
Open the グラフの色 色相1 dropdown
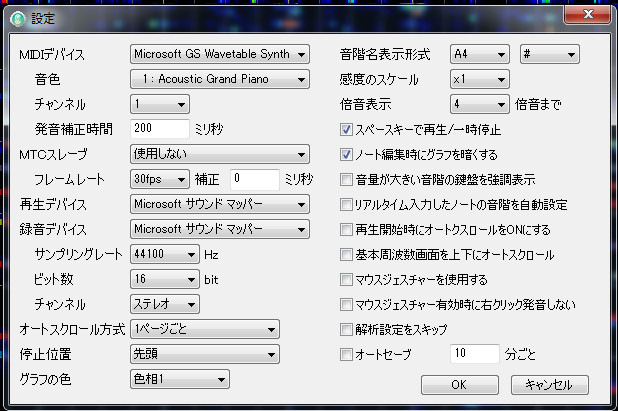180,378
